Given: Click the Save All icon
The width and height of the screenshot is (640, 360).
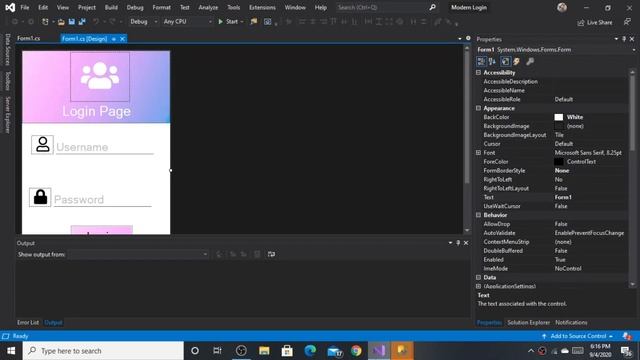Looking at the screenshot, I should click(82, 22).
